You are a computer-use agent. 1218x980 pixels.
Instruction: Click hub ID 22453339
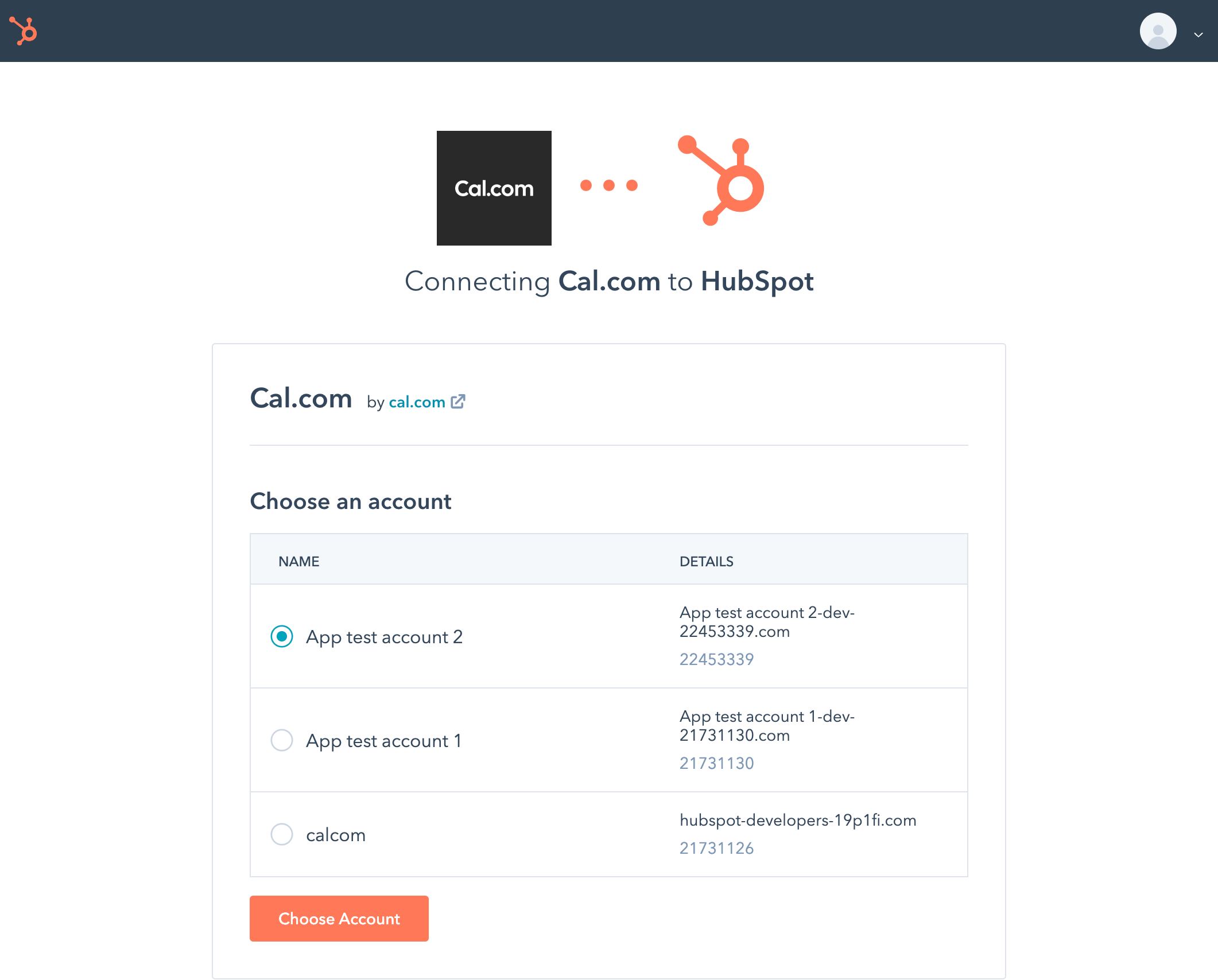716,659
